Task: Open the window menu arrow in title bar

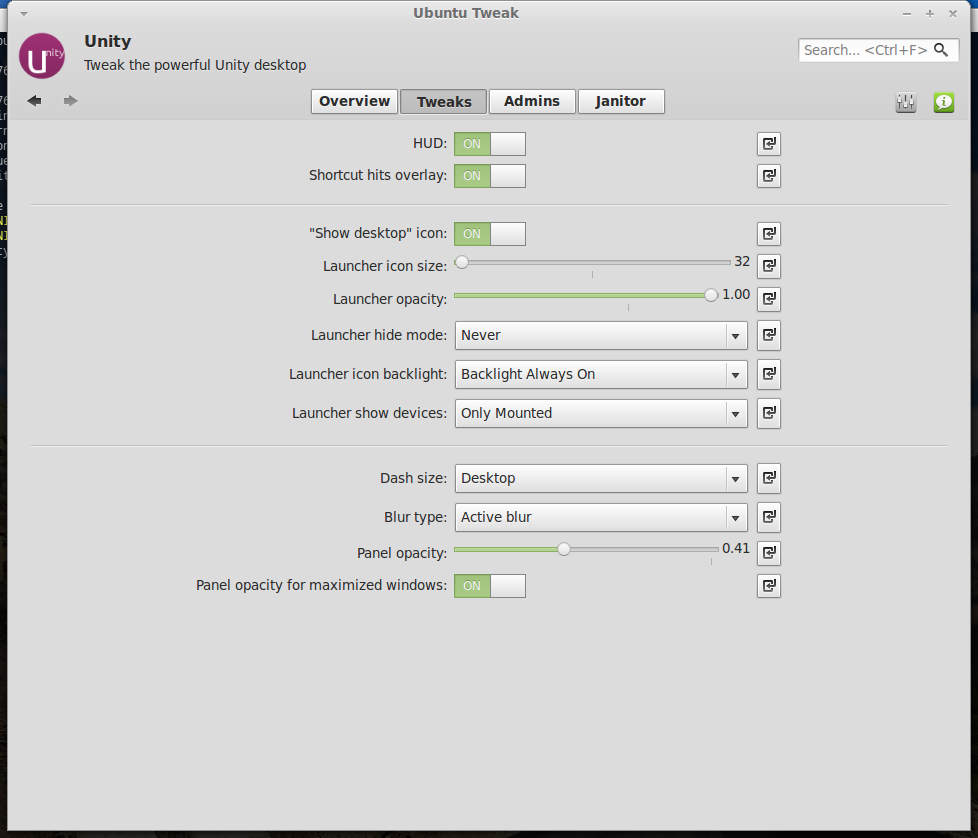Action: coord(24,13)
